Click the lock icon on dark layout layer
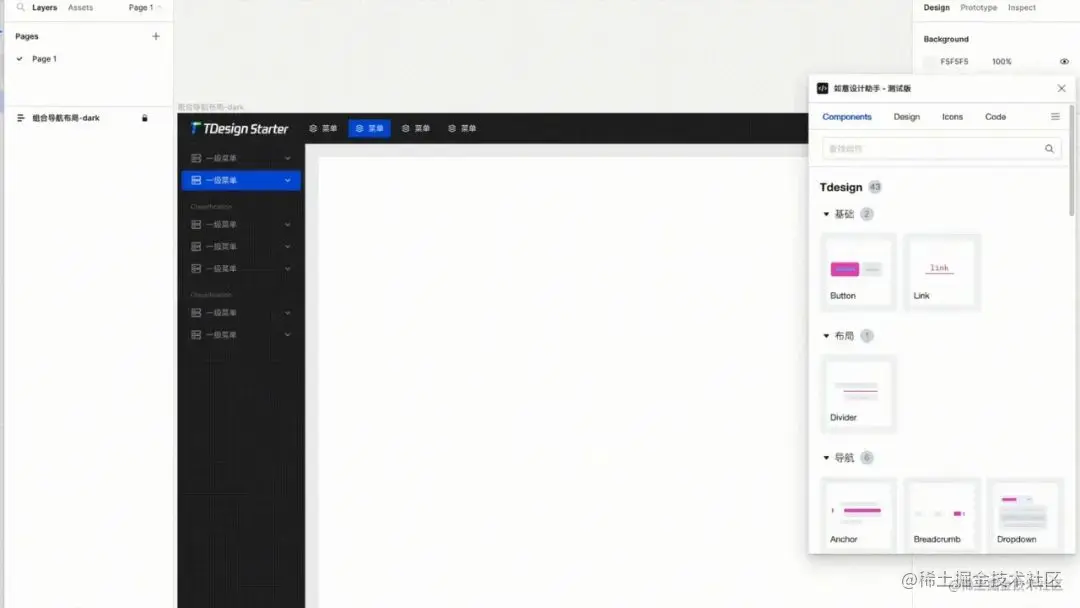Viewport: 1080px width, 608px height. coord(145,118)
